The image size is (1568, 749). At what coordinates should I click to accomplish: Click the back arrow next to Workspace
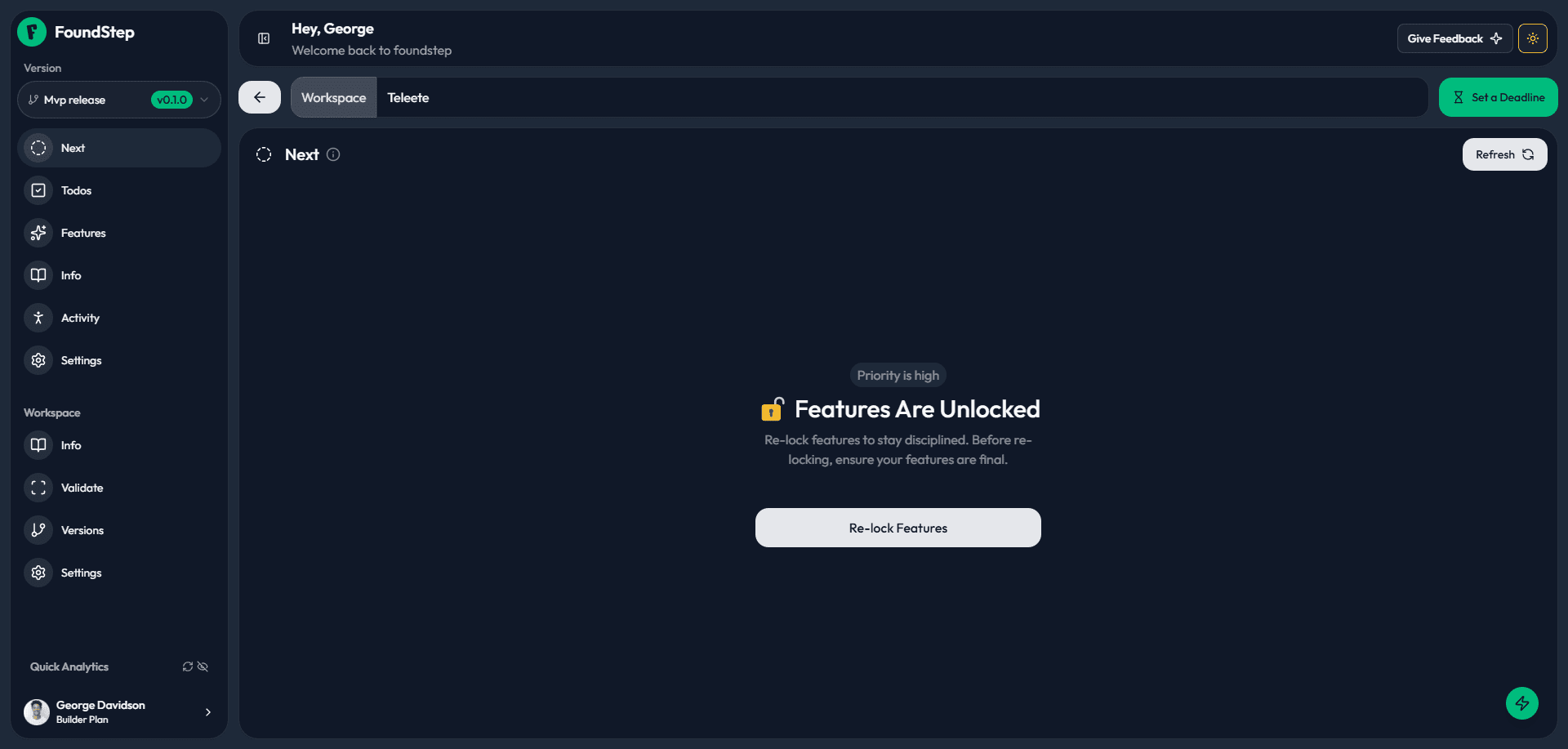click(259, 96)
